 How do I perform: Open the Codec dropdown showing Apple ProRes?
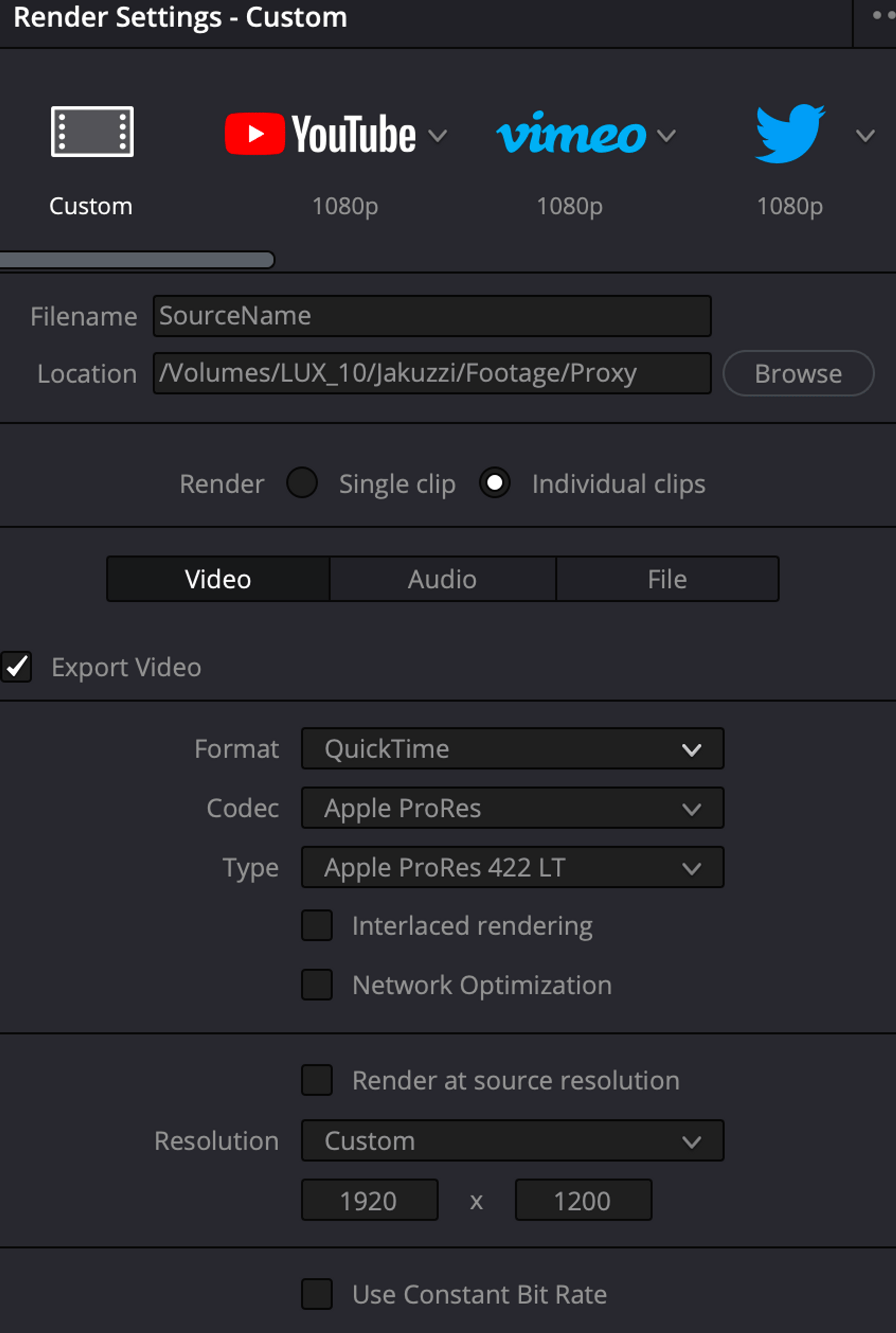pyautogui.click(x=512, y=808)
